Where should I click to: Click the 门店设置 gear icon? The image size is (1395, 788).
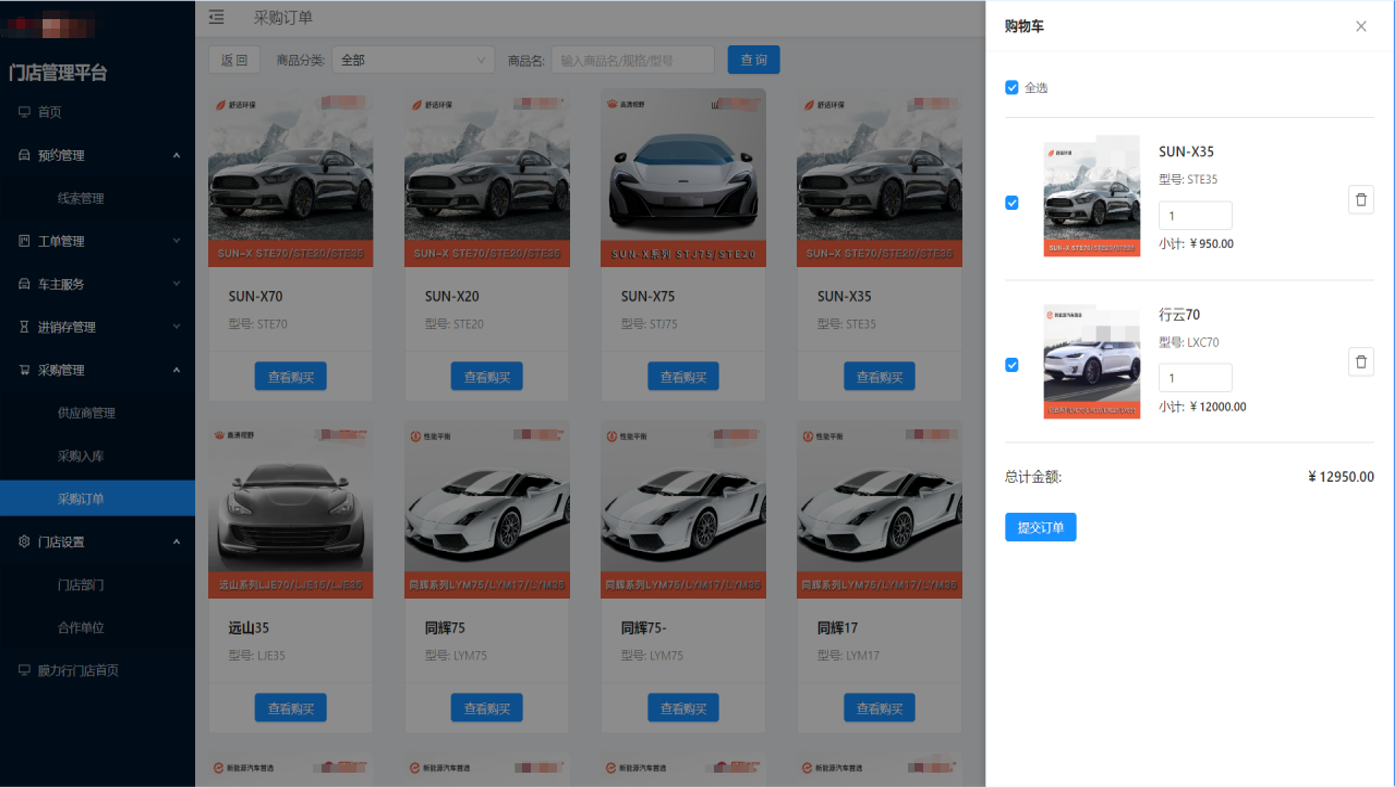(x=24, y=542)
